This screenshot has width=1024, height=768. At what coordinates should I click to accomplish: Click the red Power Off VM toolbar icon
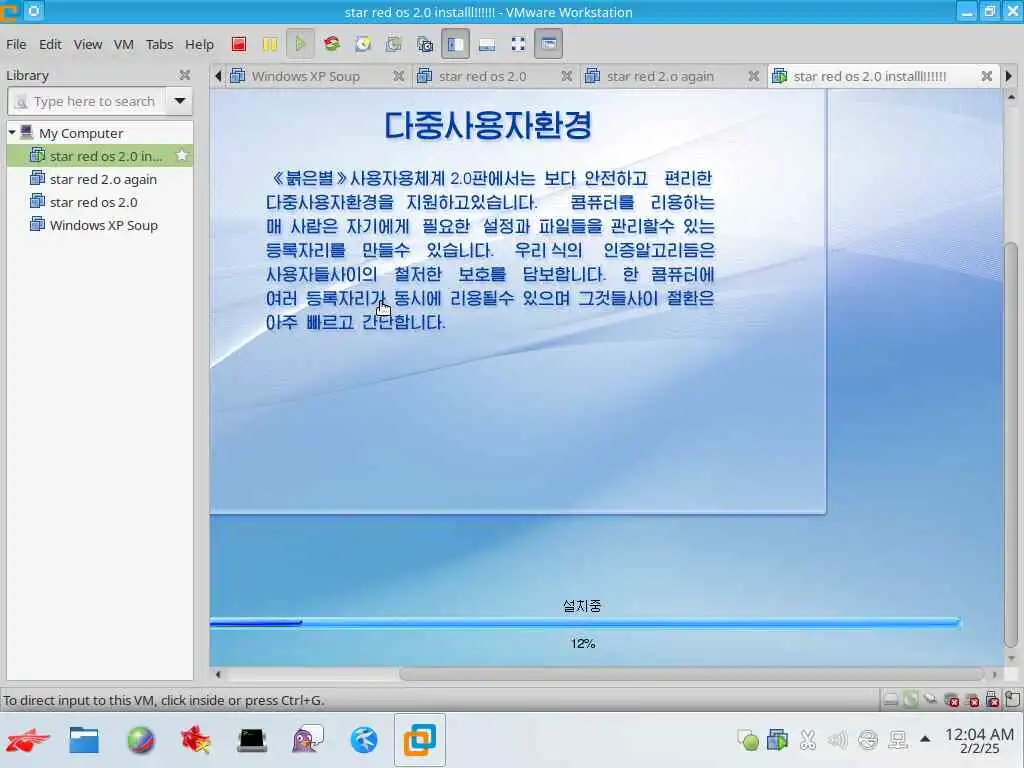coord(239,44)
